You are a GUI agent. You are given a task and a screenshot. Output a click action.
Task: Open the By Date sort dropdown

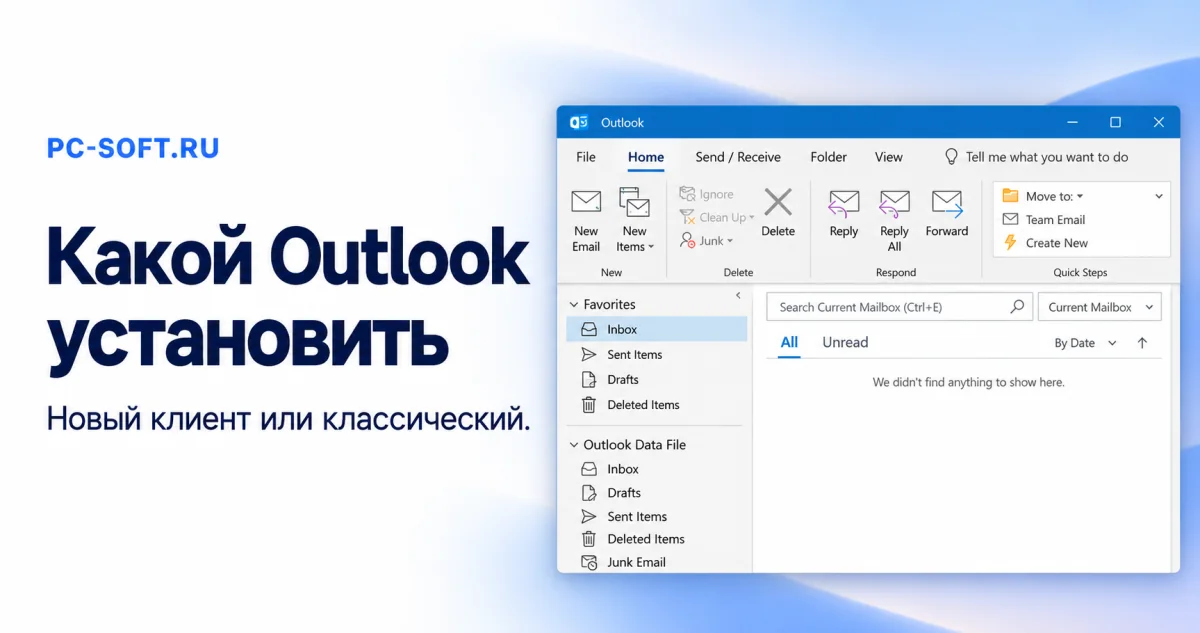tap(1085, 343)
